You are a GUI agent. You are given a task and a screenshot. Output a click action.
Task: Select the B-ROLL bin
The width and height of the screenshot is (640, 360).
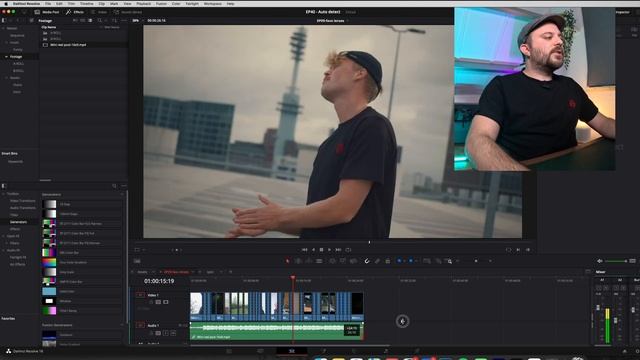pyautogui.click(x=18, y=71)
